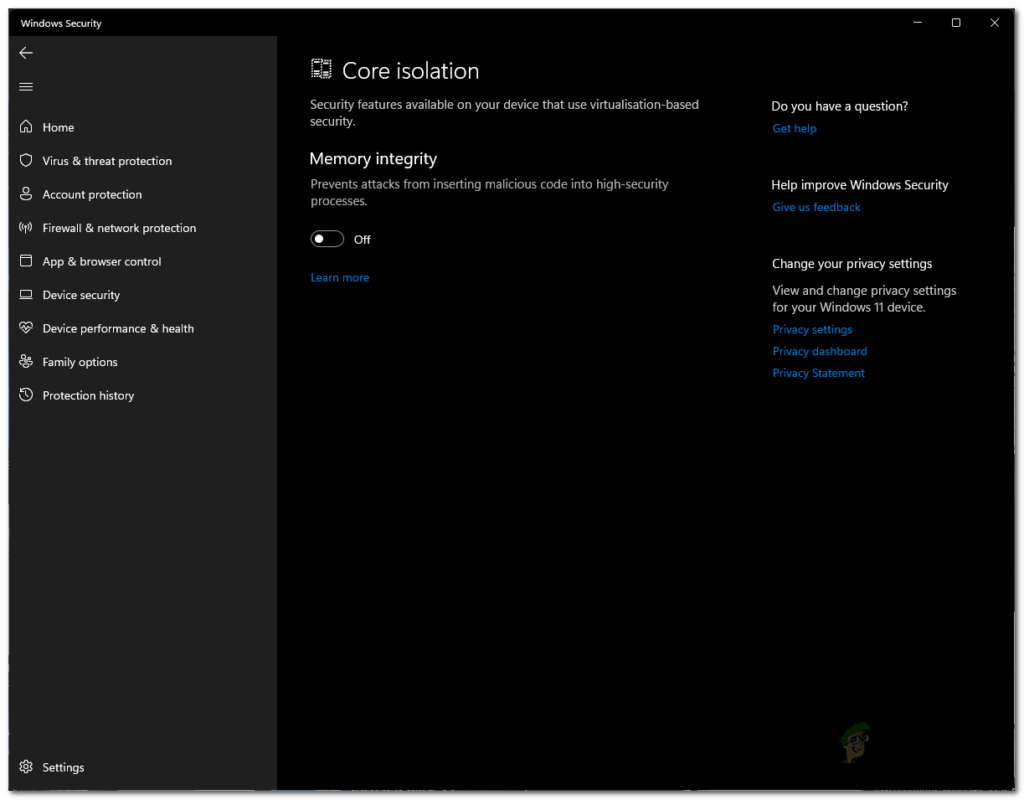This screenshot has height=800, width=1024.
Task: Open the Get help link
Action: [x=794, y=128]
